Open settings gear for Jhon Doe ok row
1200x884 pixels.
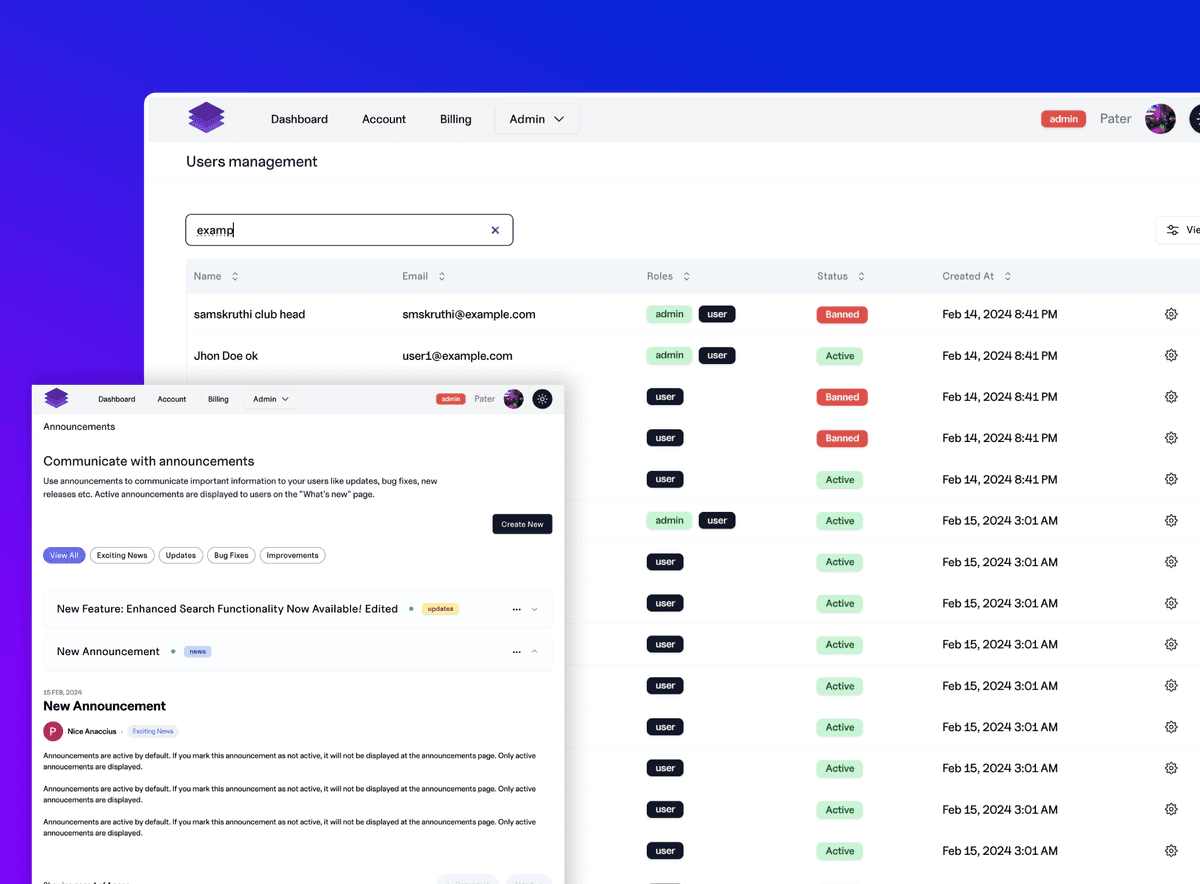[x=1171, y=356]
